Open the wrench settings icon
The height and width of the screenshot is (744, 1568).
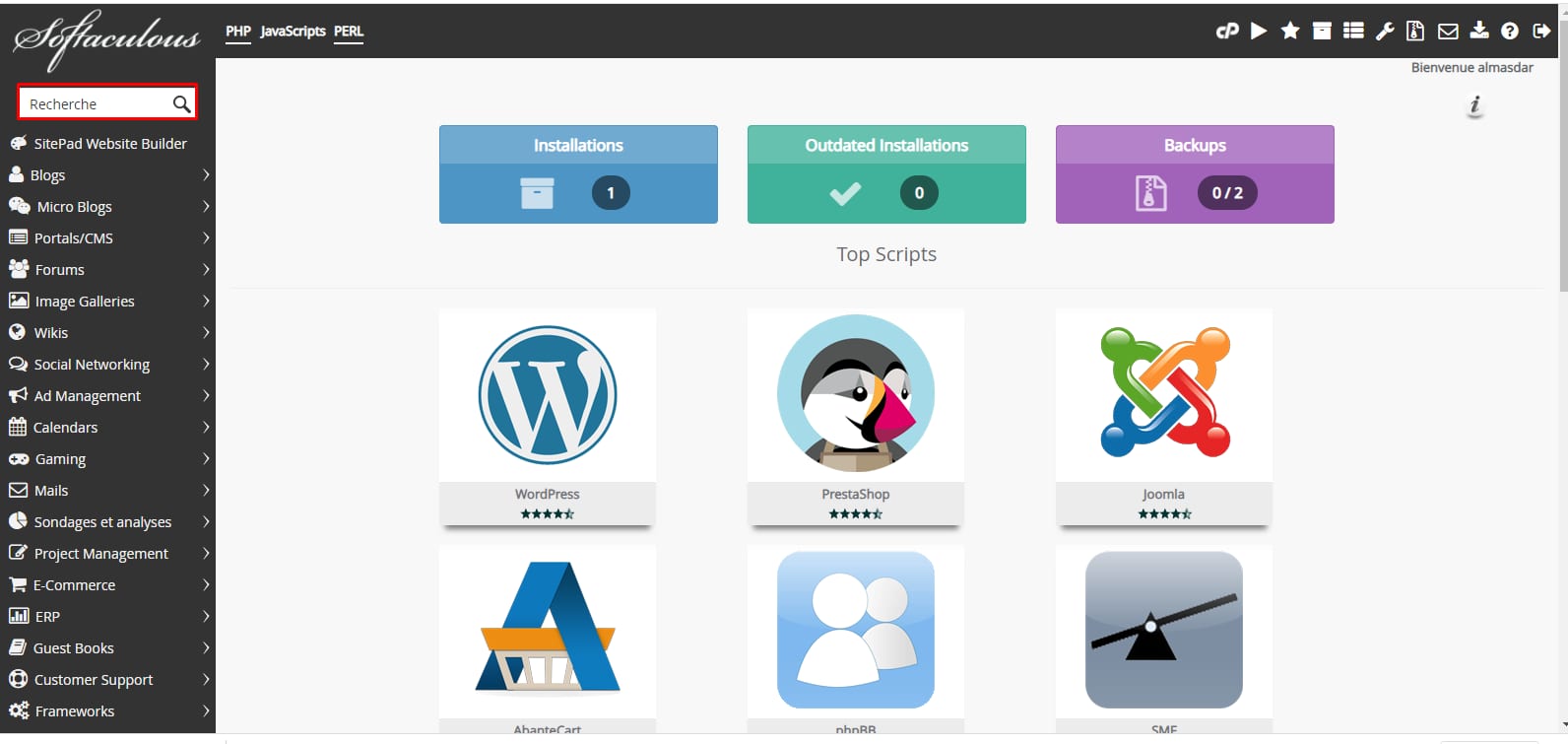pos(1385,32)
